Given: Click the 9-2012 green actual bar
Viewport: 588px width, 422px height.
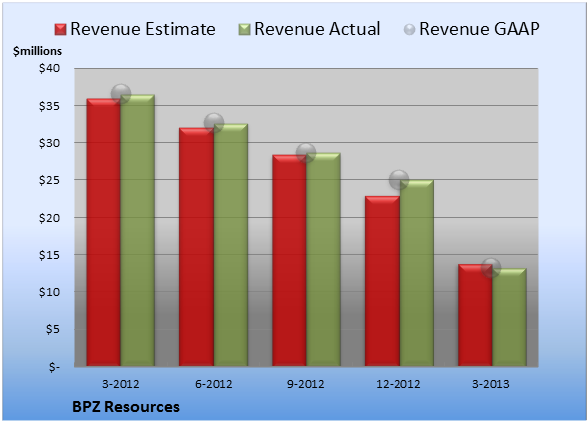Looking at the screenshot, I should pyautogui.click(x=323, y=260).
